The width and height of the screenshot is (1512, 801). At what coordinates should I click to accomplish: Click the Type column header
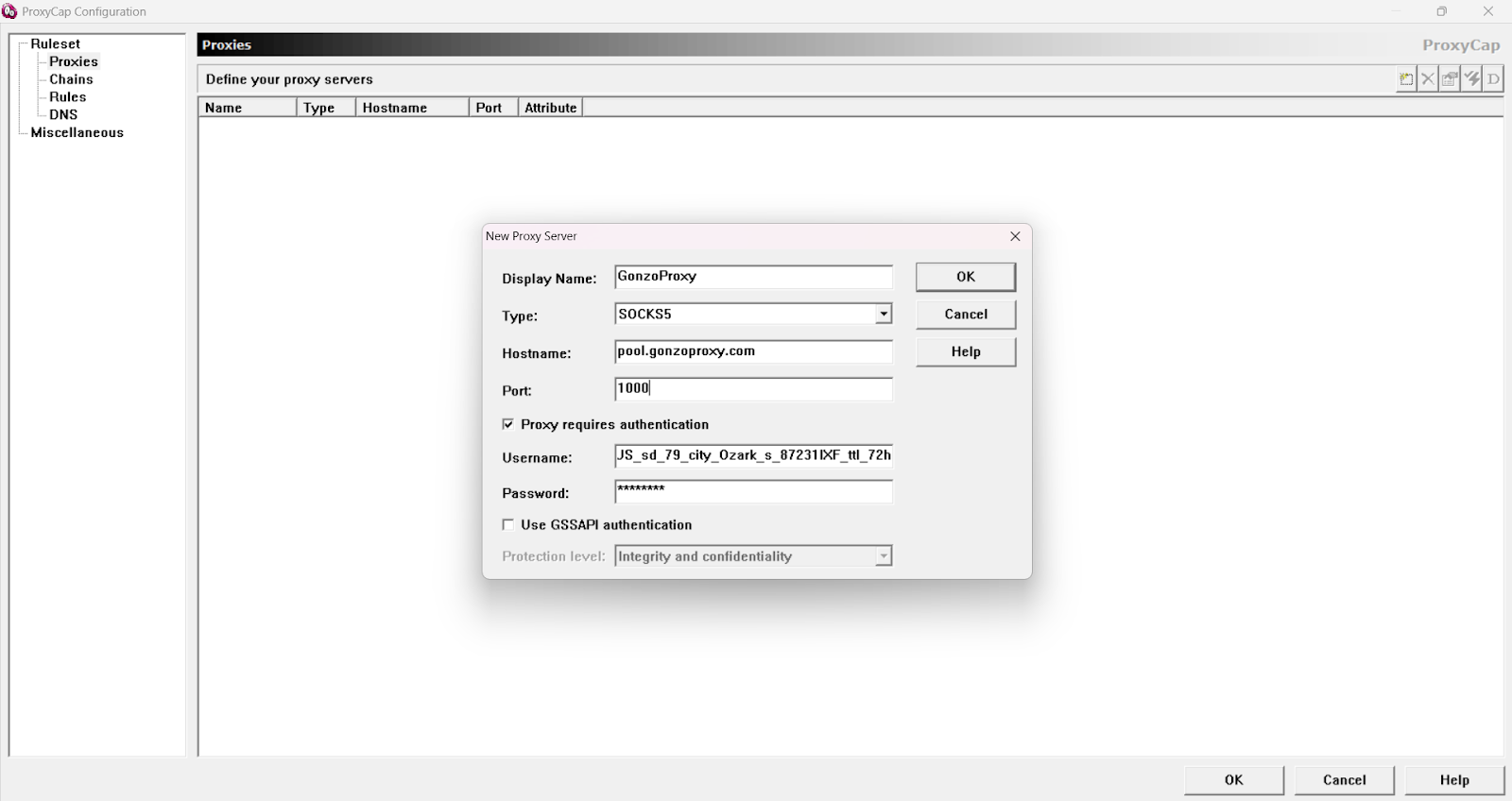pos(326,108)
